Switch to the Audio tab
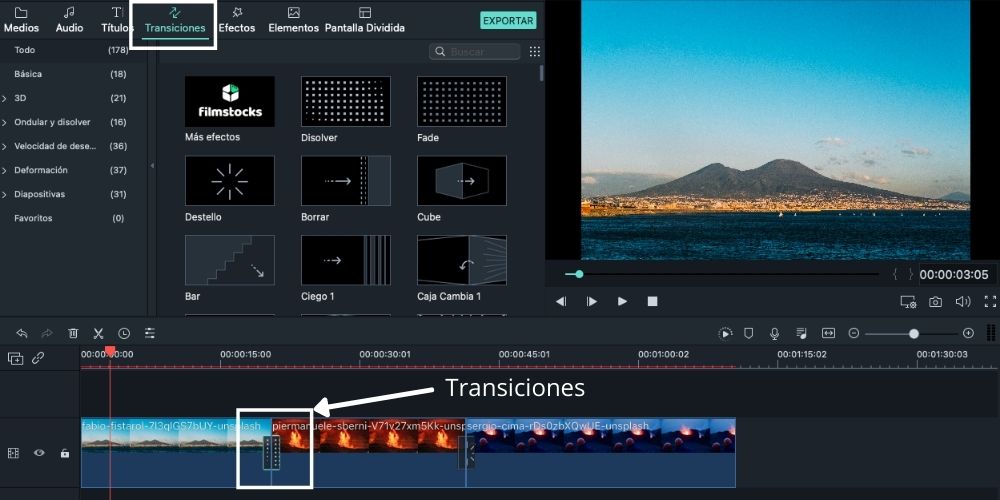 point(70,20)
